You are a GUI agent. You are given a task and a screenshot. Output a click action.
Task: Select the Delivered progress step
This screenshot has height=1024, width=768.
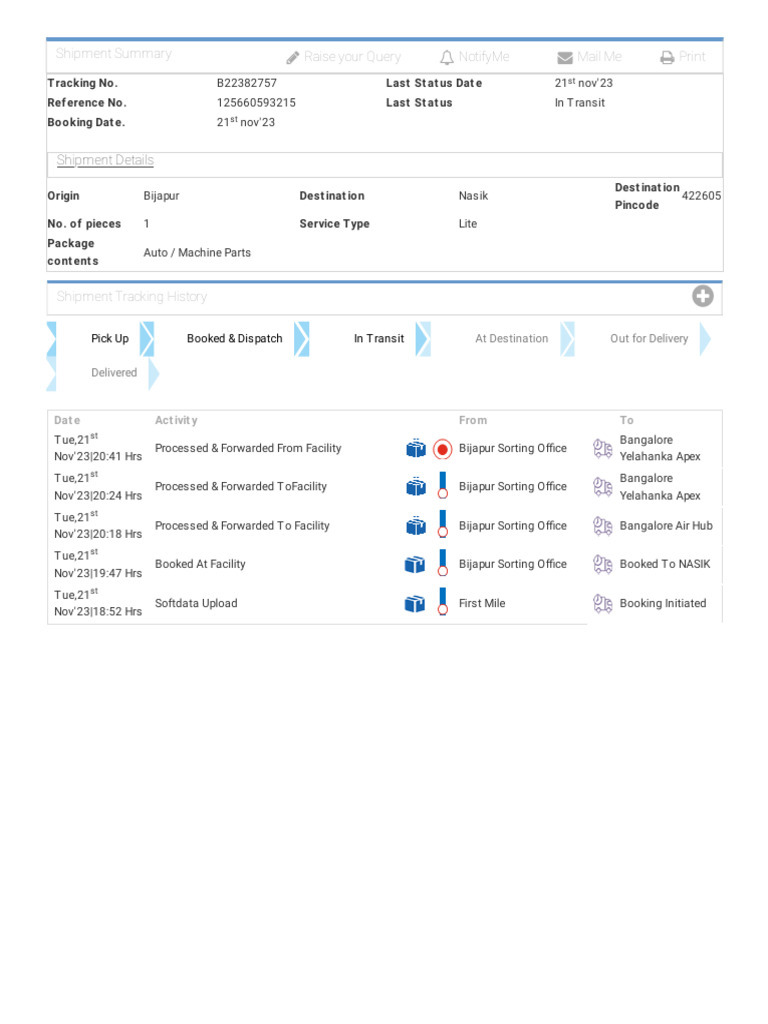tap(114, 373)
